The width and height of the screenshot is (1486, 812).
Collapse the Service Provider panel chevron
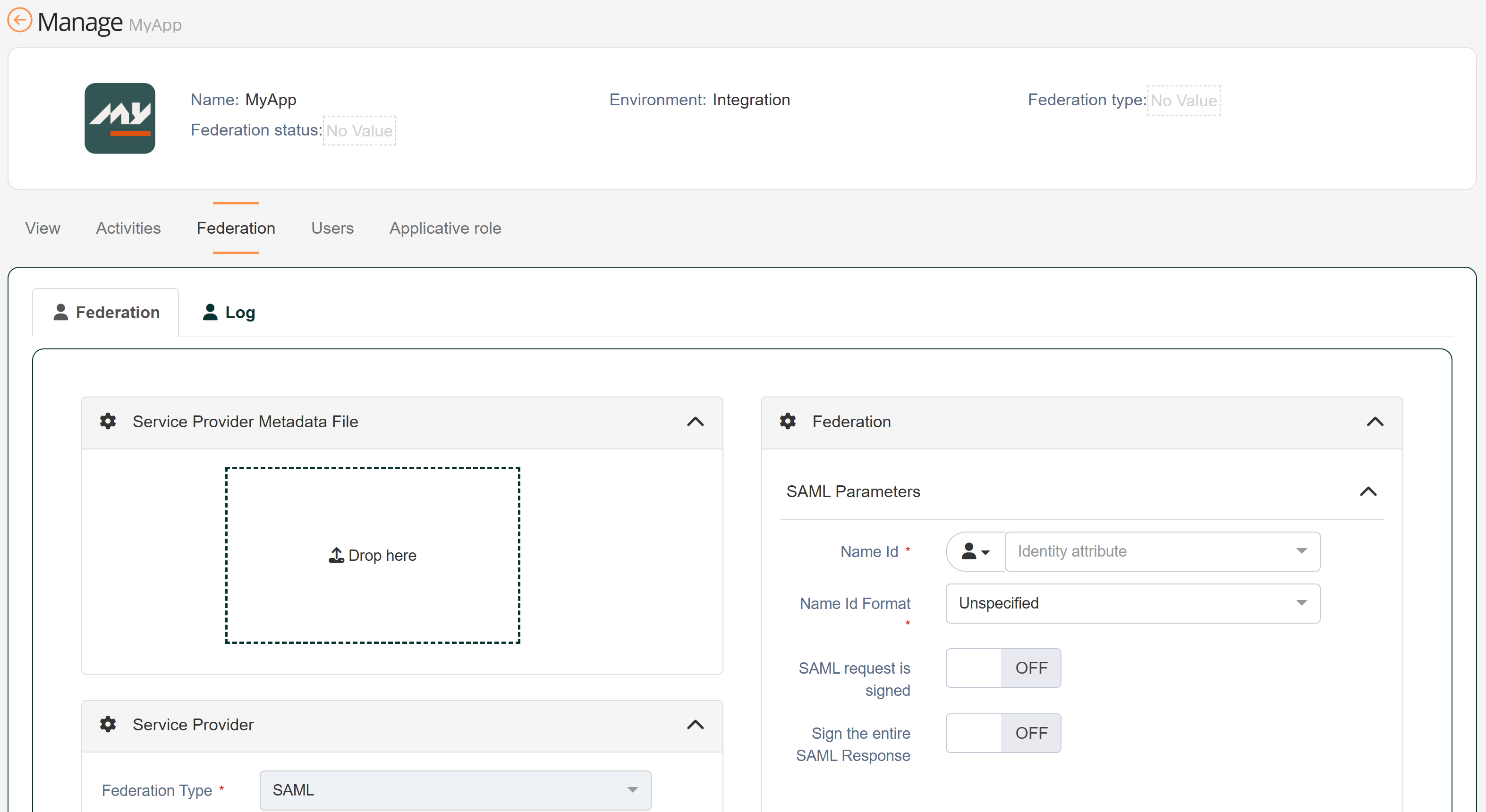pyautogui.click(x=695, y=724)
